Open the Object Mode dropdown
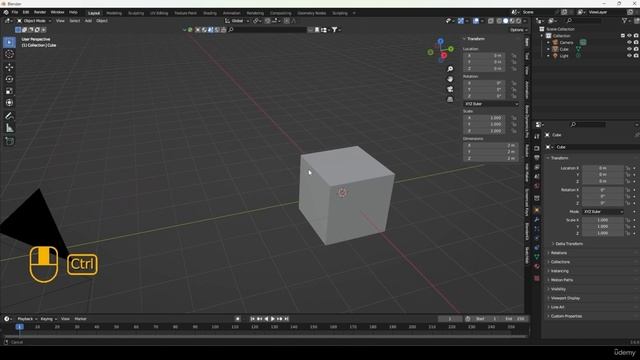This screenshot has width=640, height=360. (34, 21)
